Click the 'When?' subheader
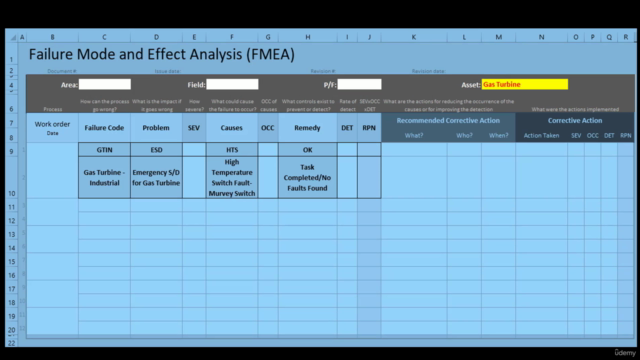The image size is (640, 360). tap(498, 136)
